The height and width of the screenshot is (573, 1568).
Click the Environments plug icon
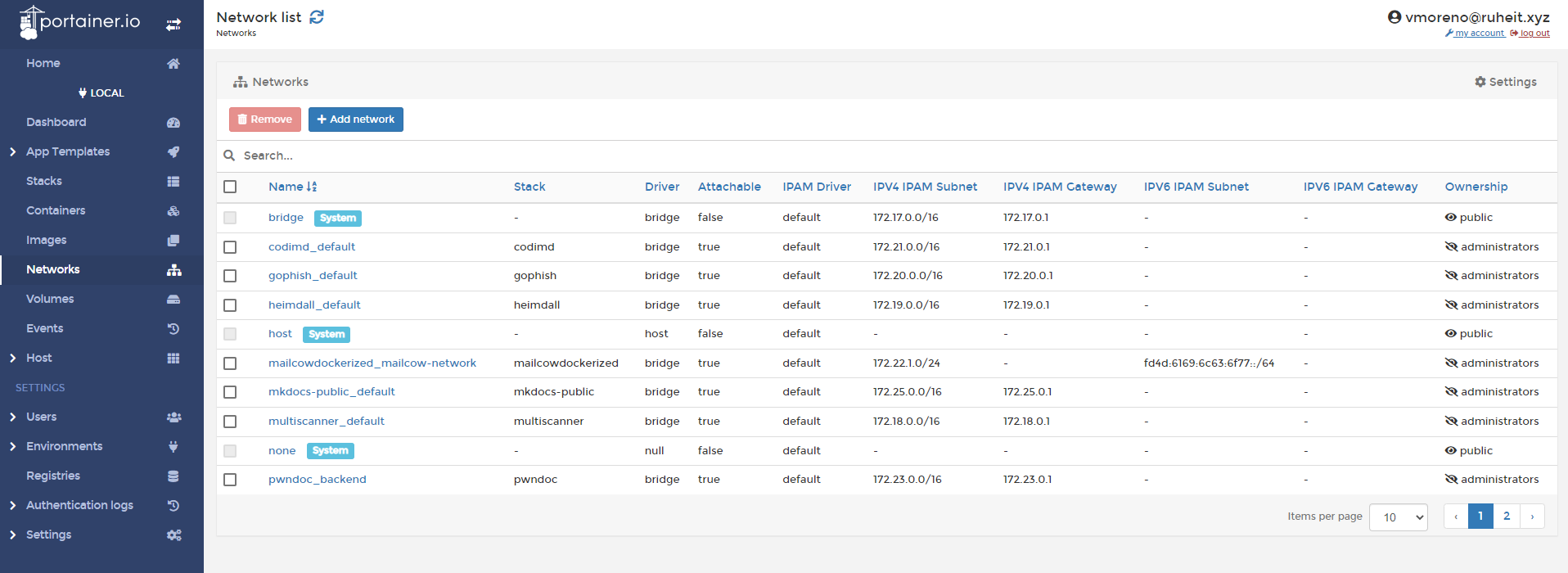click(x=173, y=447)
